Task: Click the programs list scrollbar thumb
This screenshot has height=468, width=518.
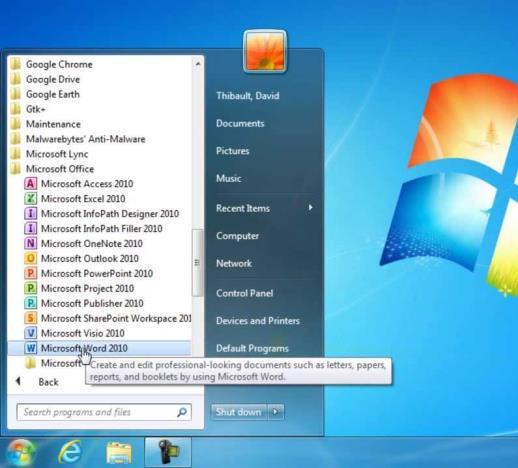Action: click(x=198, y=263)
